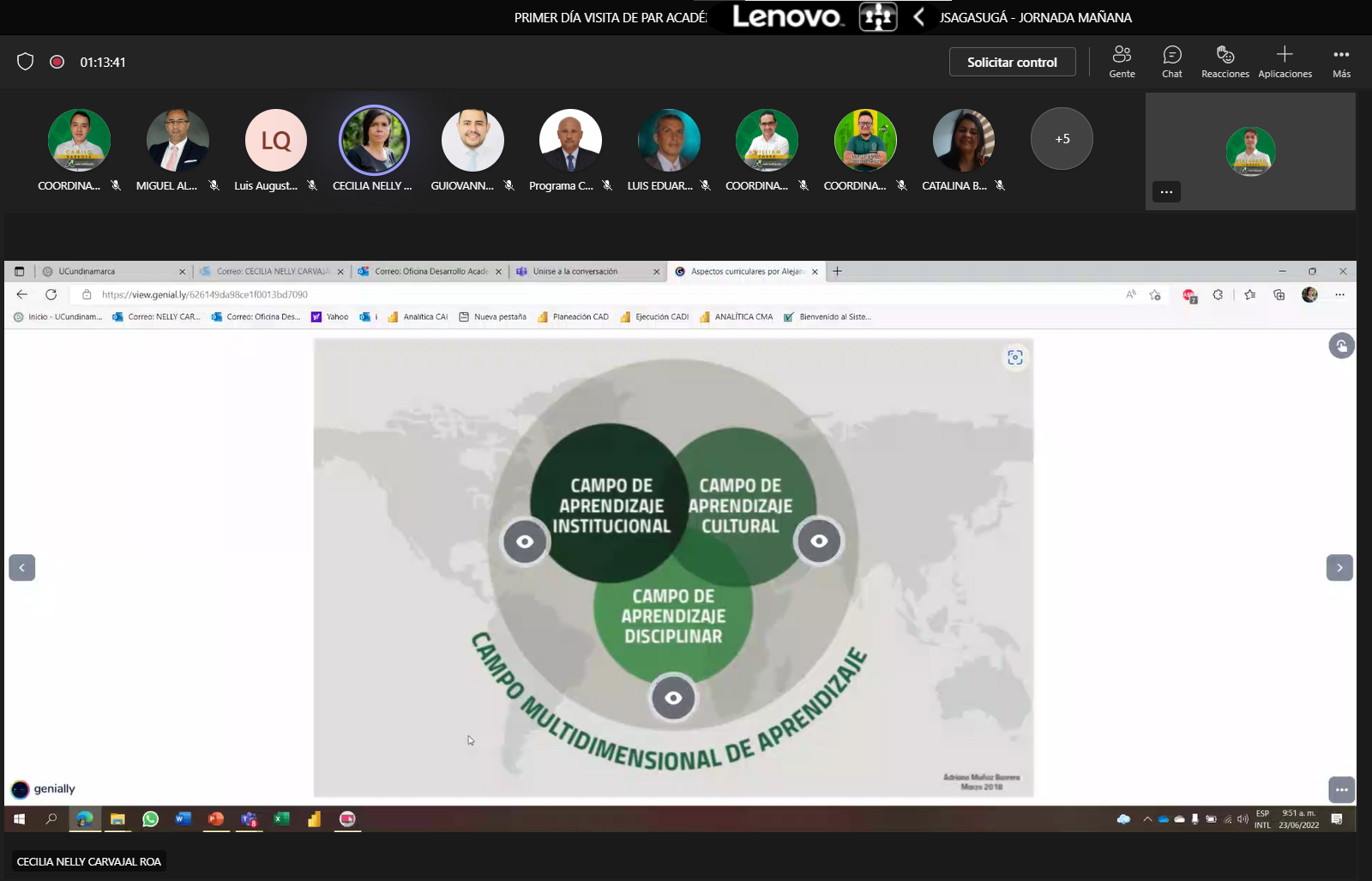Viewport: 1372px width, 881px height.
Task: Open the browser extensions puzzle icon
Action: click(x=1218, y=294)
